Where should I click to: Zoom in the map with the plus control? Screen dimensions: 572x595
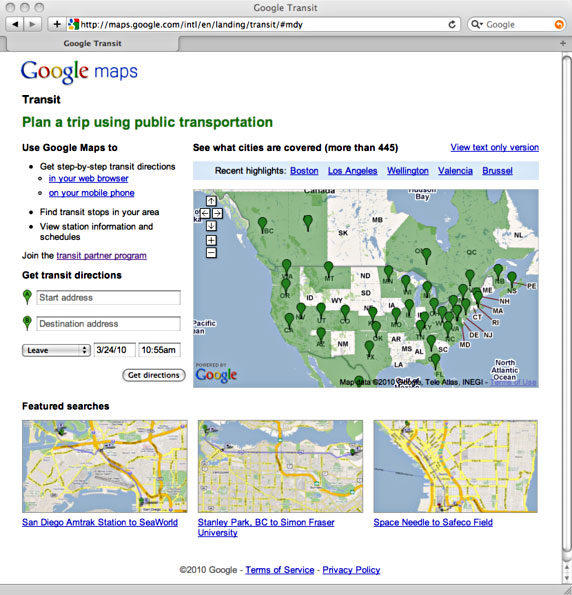211,240
